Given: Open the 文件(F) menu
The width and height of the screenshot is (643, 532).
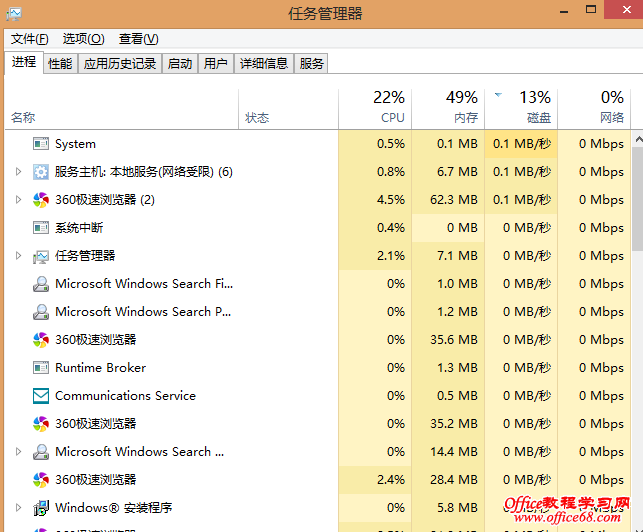Looking at the screenshot, I should tap(30, 39).
